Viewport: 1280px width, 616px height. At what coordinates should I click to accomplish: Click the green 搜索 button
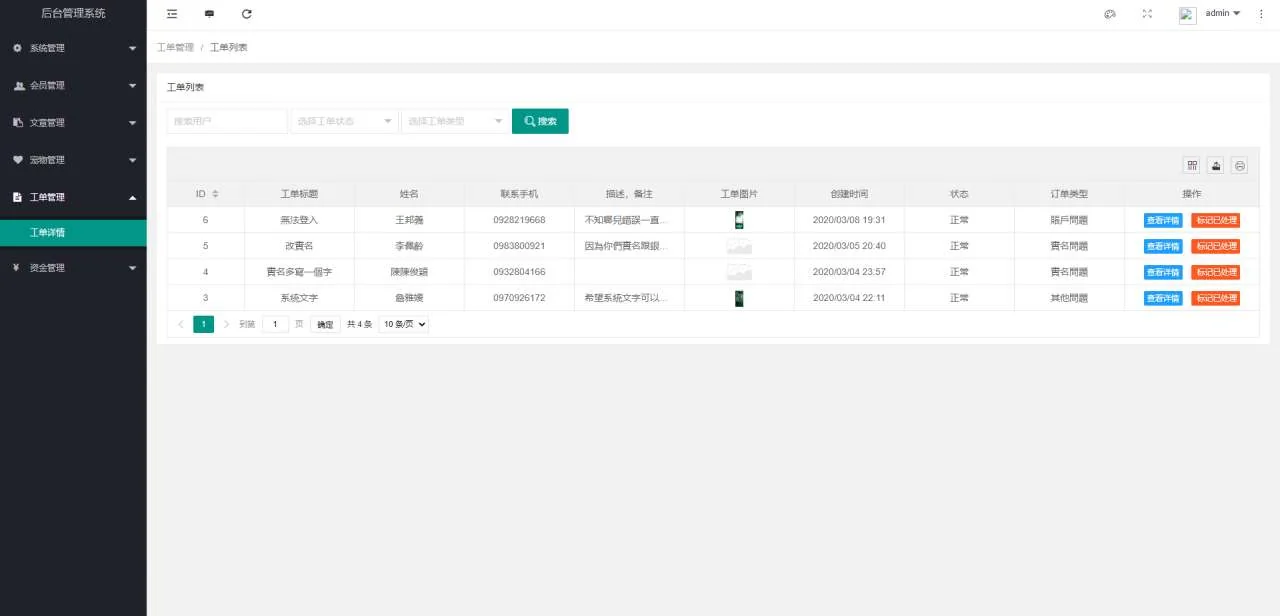pyautogui.click(x=540, y=121)
